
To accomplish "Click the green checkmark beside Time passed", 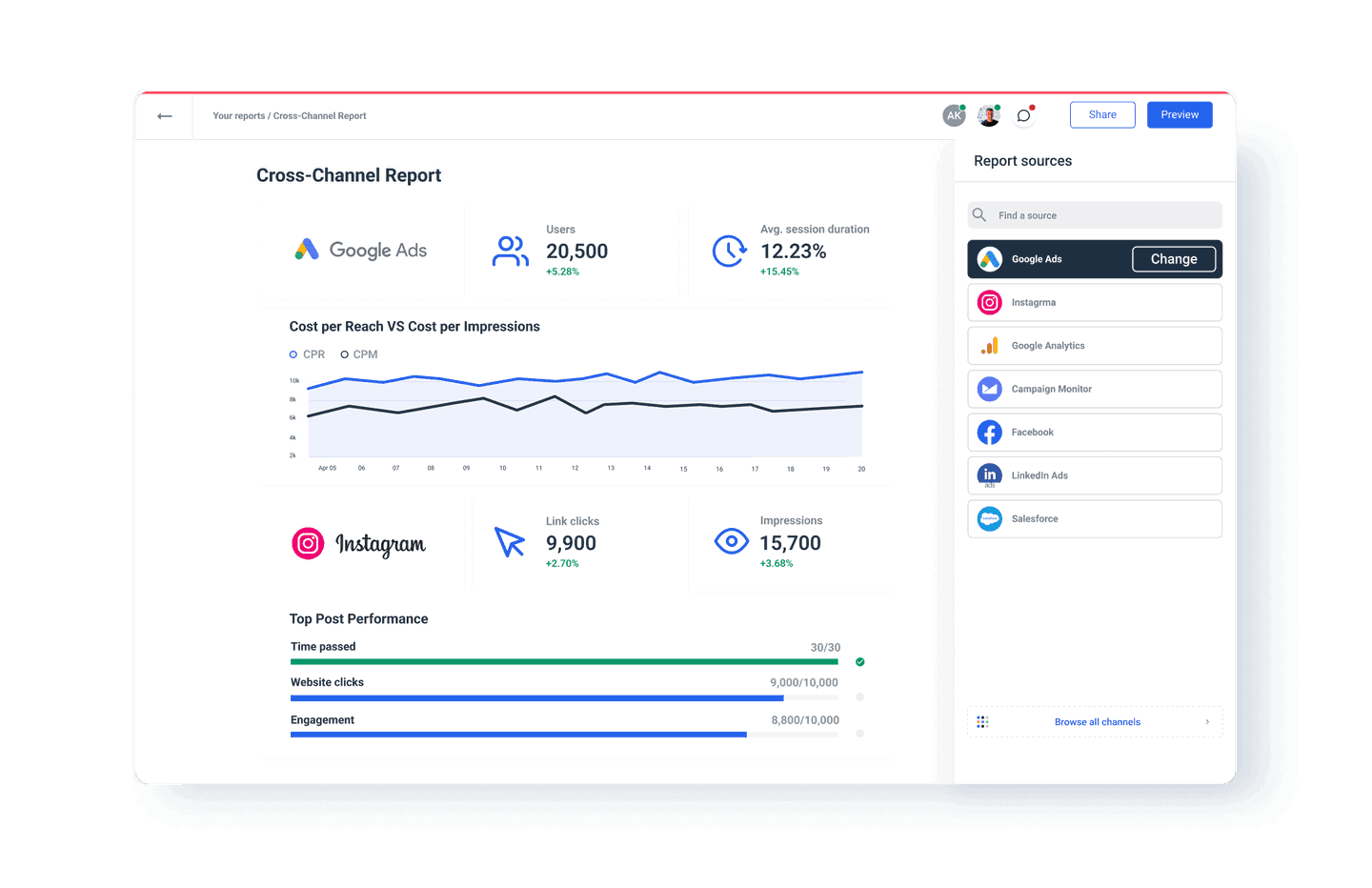I will [x=859, y=661].
